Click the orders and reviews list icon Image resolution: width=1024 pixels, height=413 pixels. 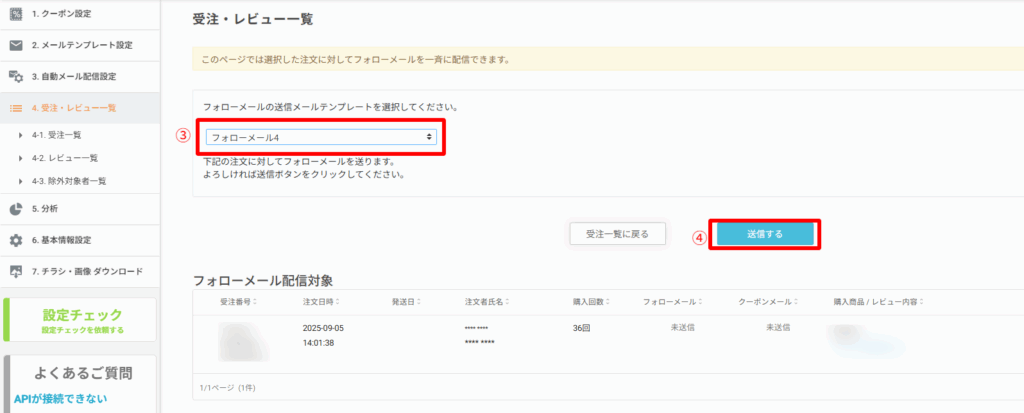[x=16, y=108]
